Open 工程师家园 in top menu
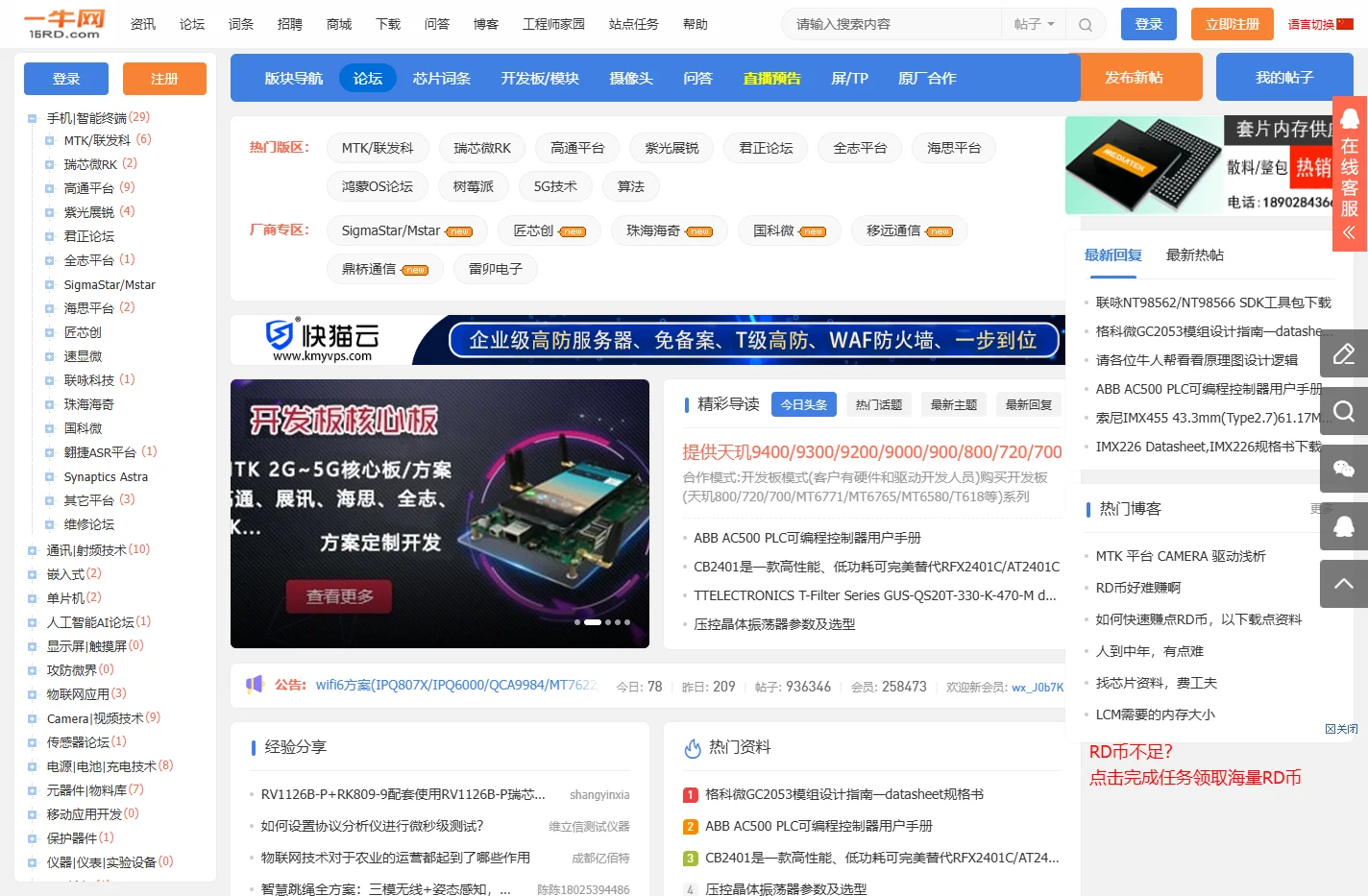The height and width of the screenshot is (896, 1368). click(x=553, y=24)
